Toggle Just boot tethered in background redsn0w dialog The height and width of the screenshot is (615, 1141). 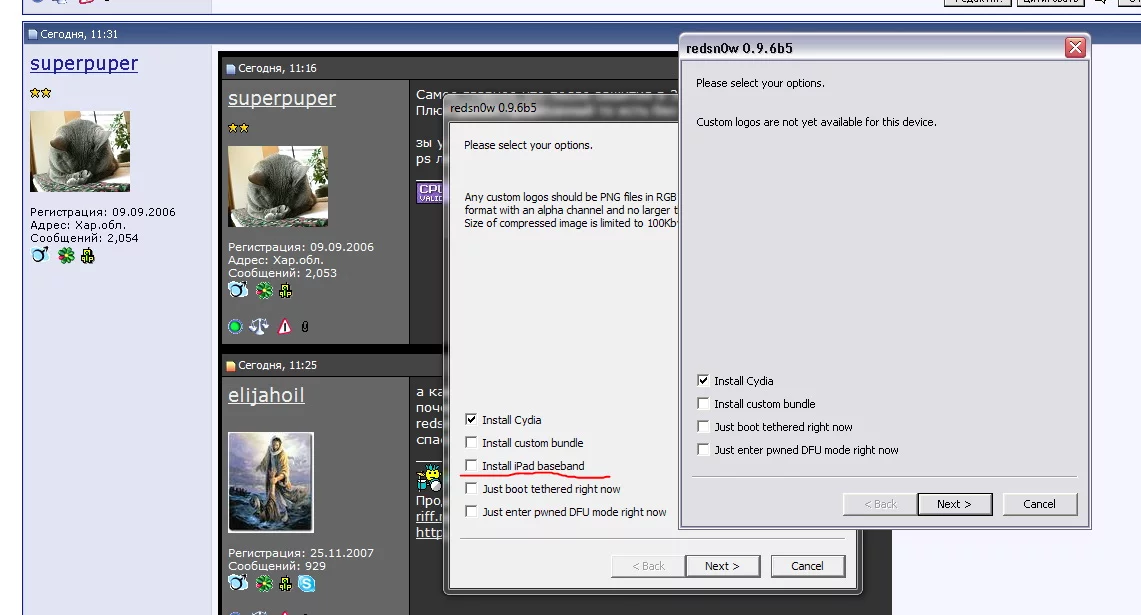[x=471, y=488]
